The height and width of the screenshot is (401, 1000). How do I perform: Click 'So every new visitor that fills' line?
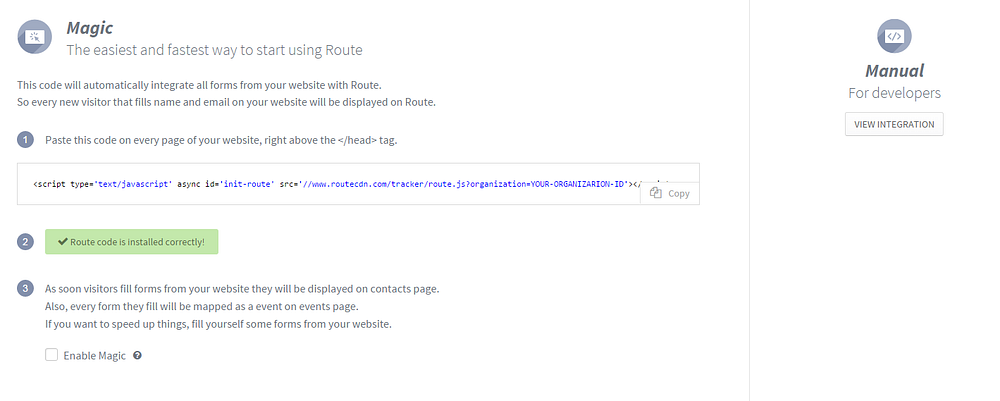pyautogui.click(x=226, y=103)
